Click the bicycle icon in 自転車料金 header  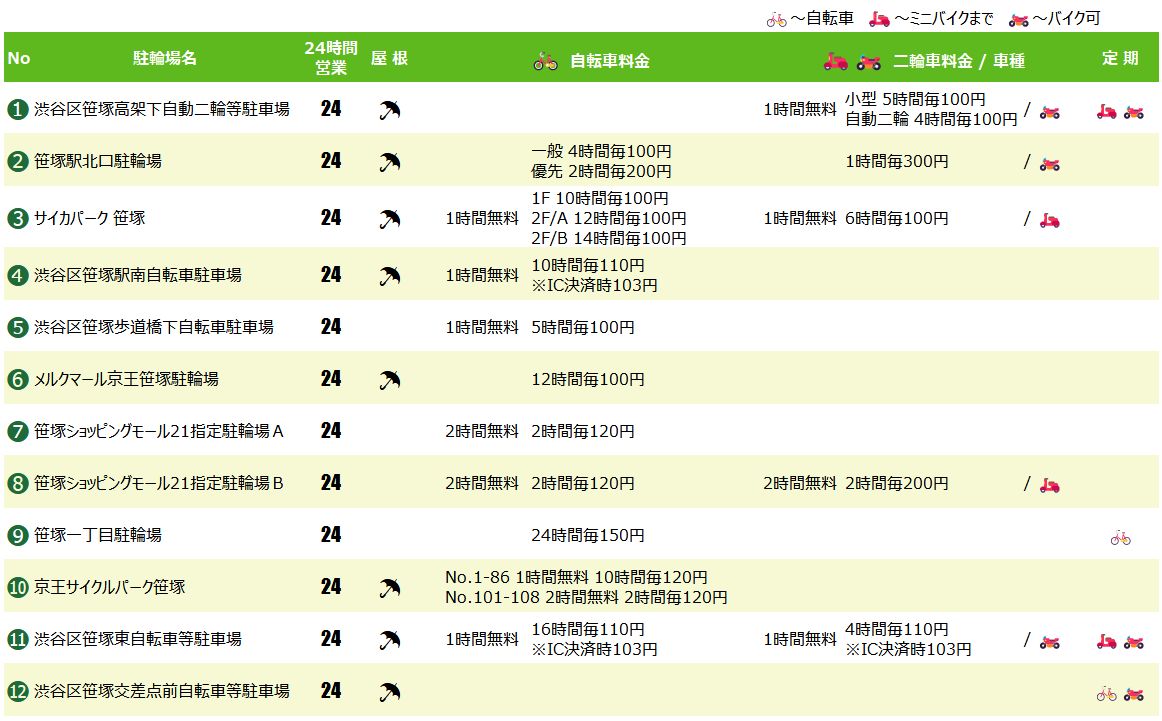(545, 62)
